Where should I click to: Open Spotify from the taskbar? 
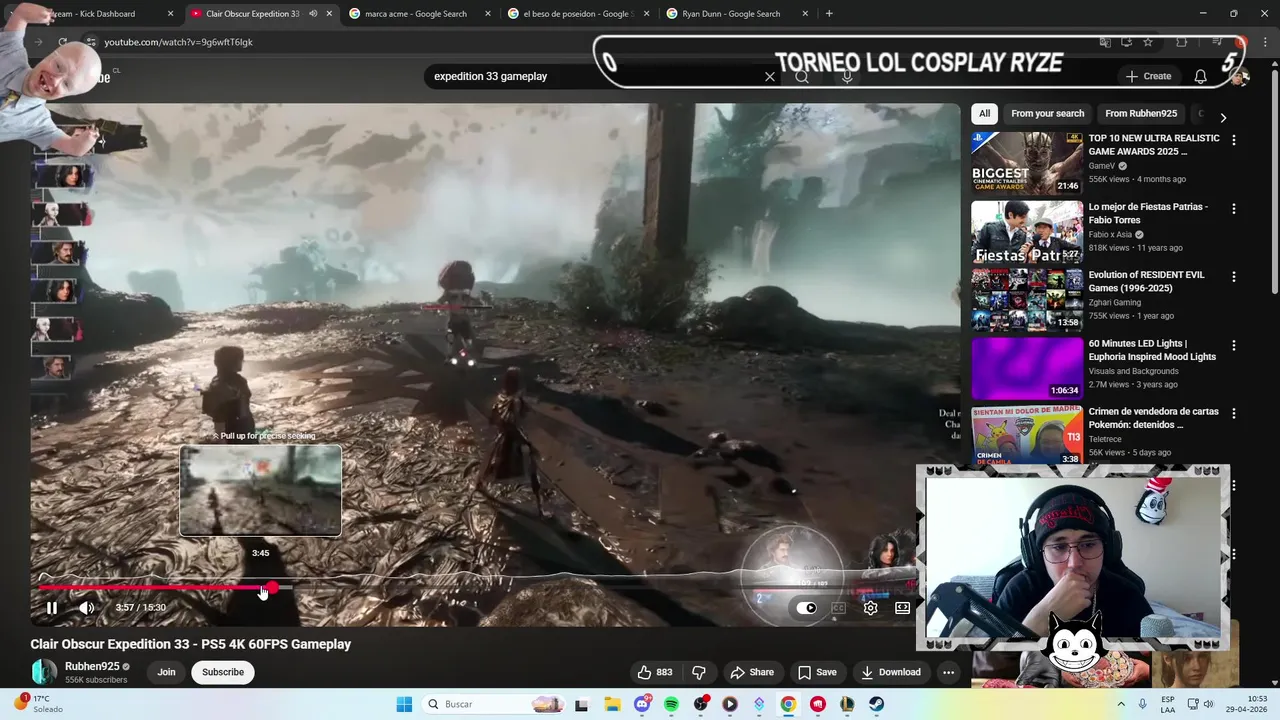pos(671,704)
